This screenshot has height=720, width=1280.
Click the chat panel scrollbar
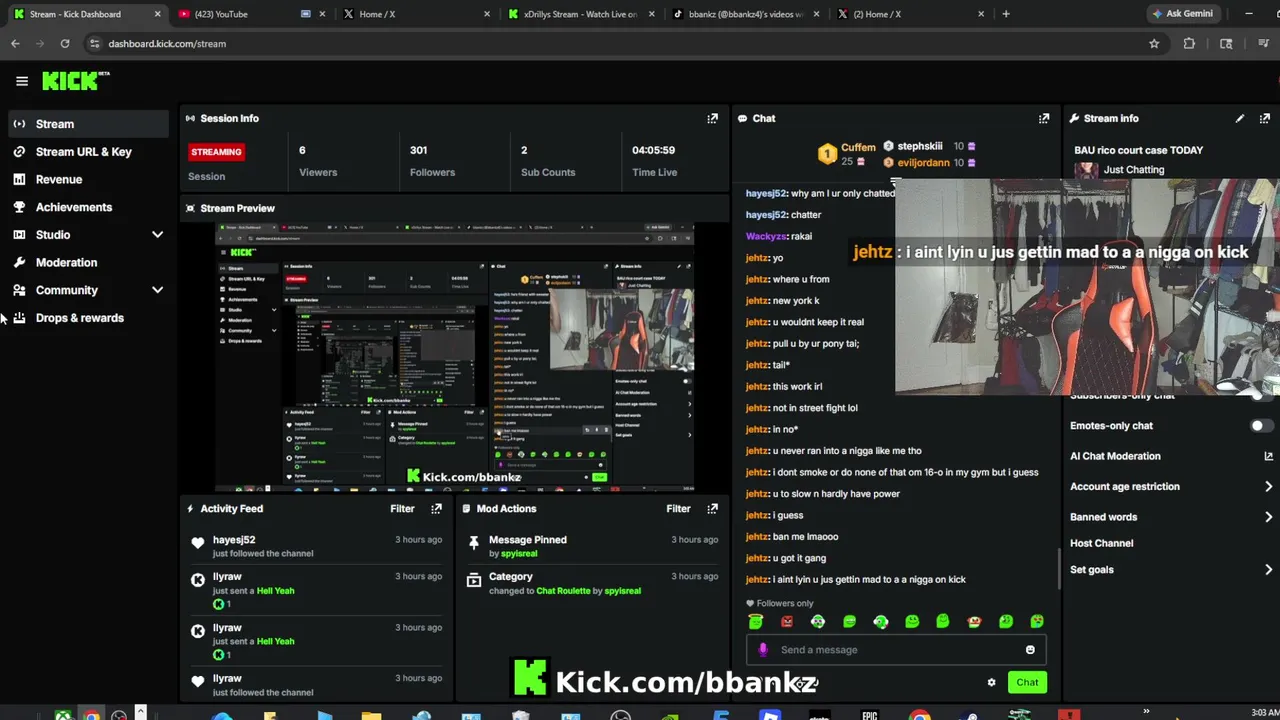pyautogui.click(x=1059, y=568)
